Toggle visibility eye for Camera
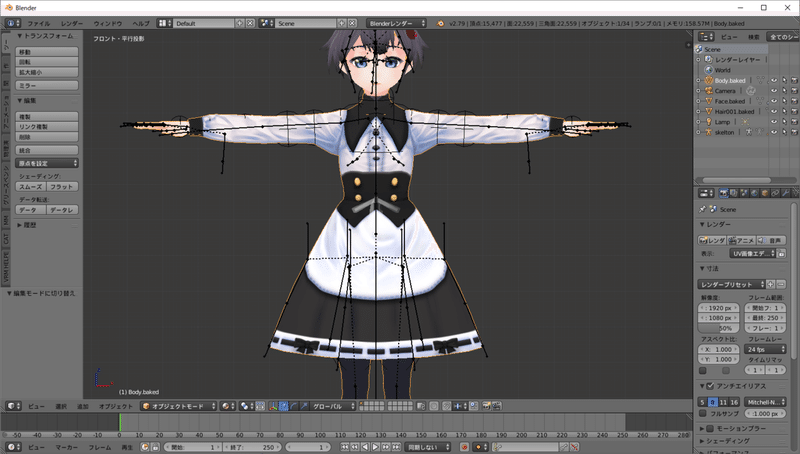This screenshot has height=454, width=800. click(x=774, y=91)
